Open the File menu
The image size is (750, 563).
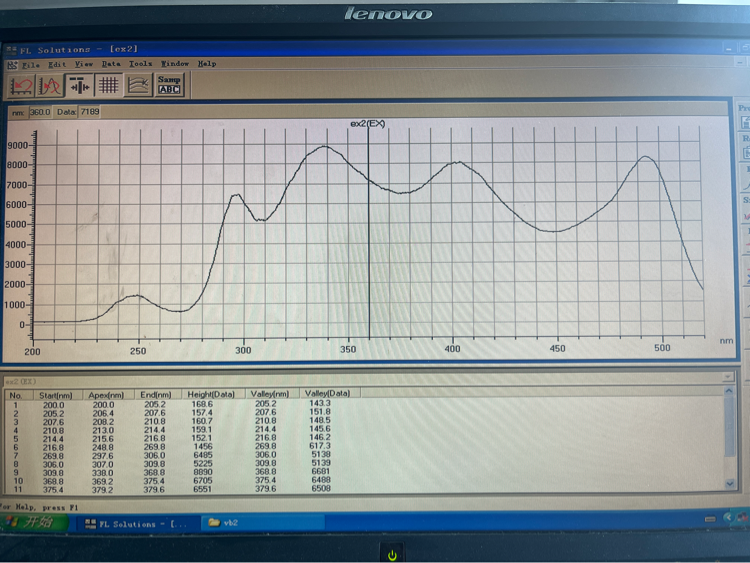[x=31, y=64]
